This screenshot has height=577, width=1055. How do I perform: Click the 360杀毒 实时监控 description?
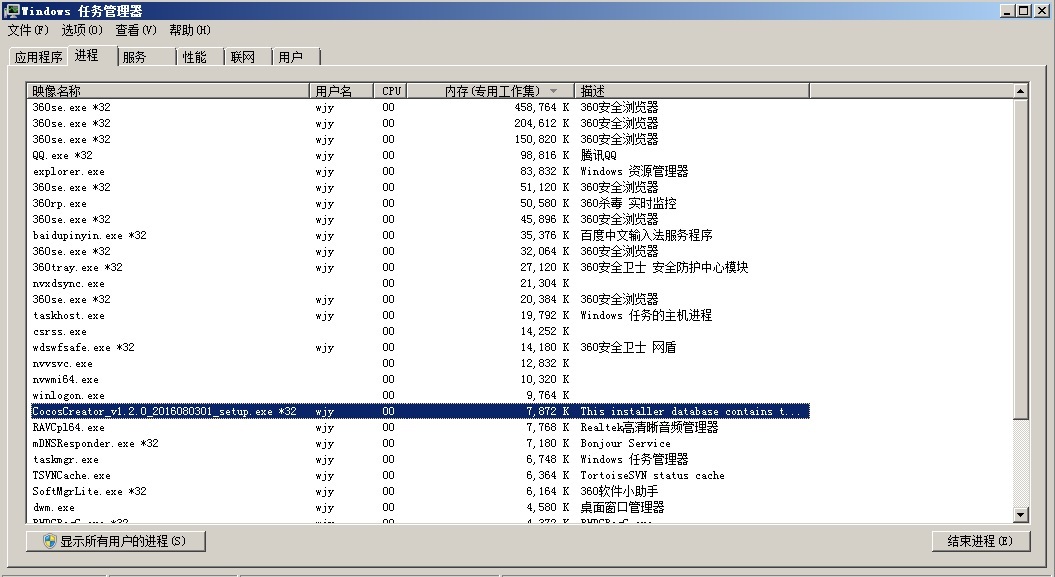pos(628,203)
